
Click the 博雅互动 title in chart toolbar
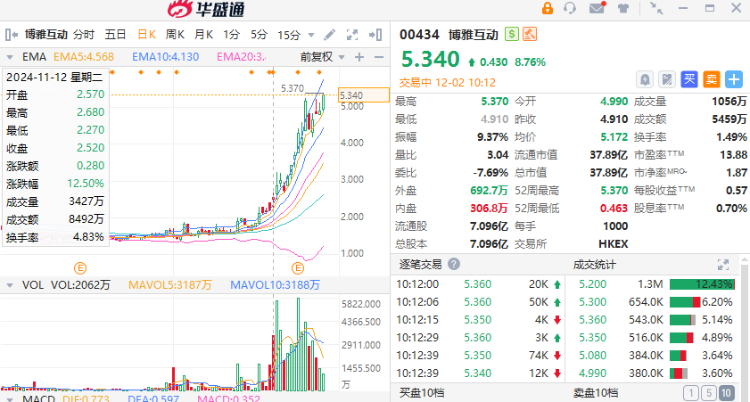click(46, 34)
